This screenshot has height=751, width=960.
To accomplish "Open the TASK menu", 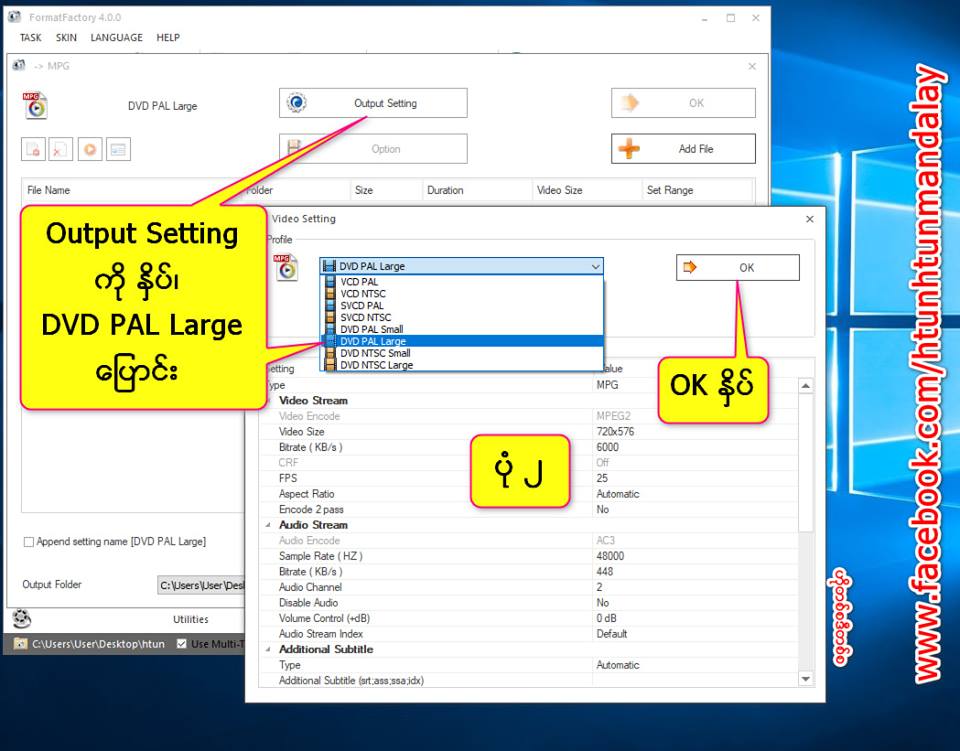I will click(x=31, y=38).
